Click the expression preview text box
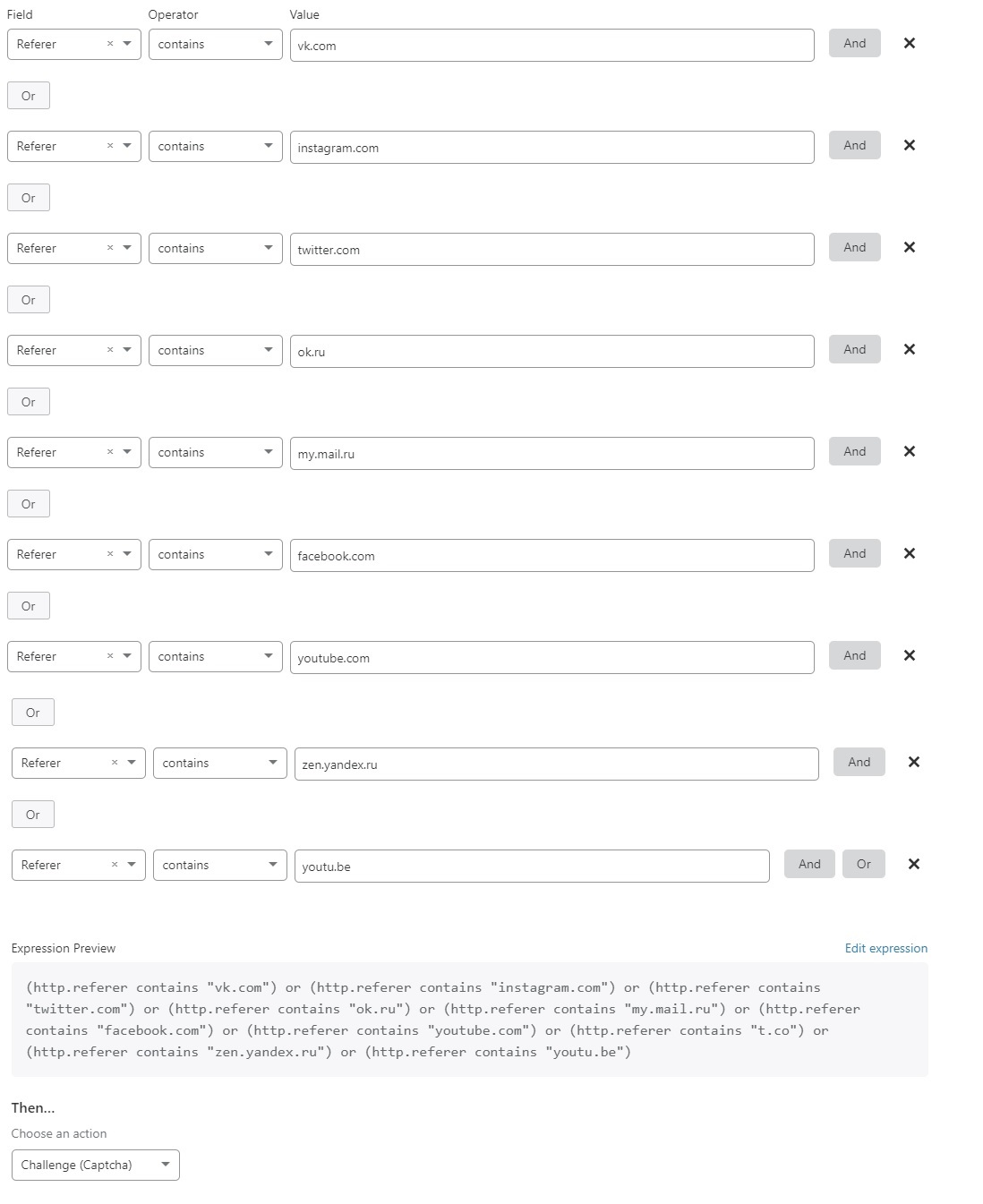 point(469,1020)
